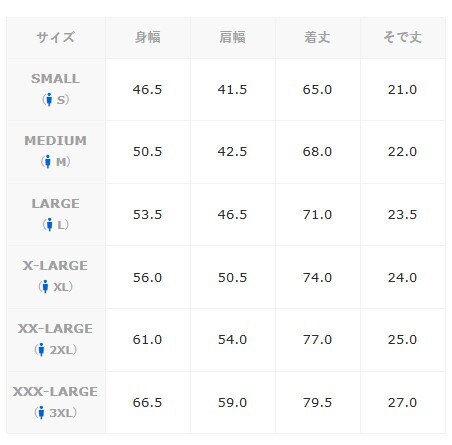The image size is (452, 445).
Task: Click the 79.5 length value cell
Action: tap(317, 403)
